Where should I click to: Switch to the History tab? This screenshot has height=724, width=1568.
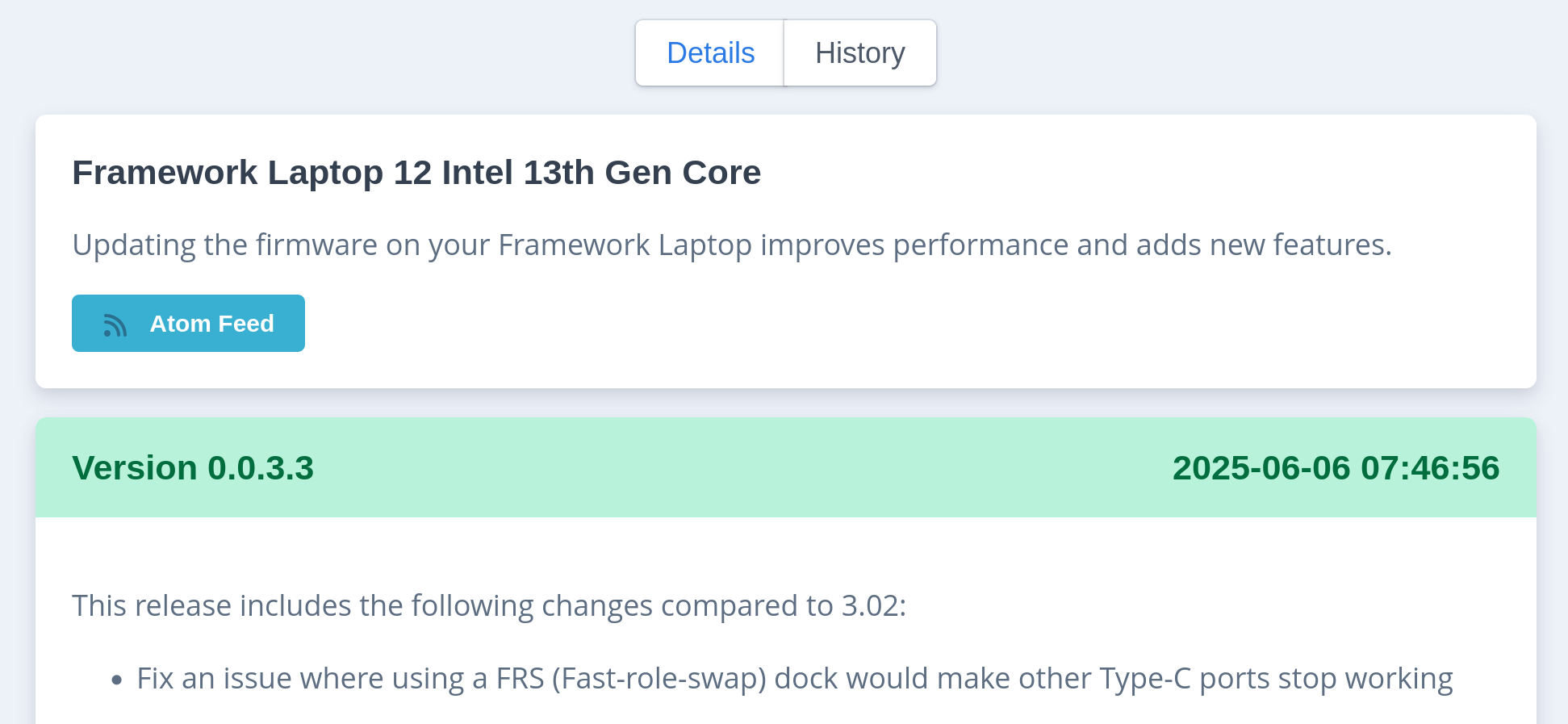click(x=859, y=53)
